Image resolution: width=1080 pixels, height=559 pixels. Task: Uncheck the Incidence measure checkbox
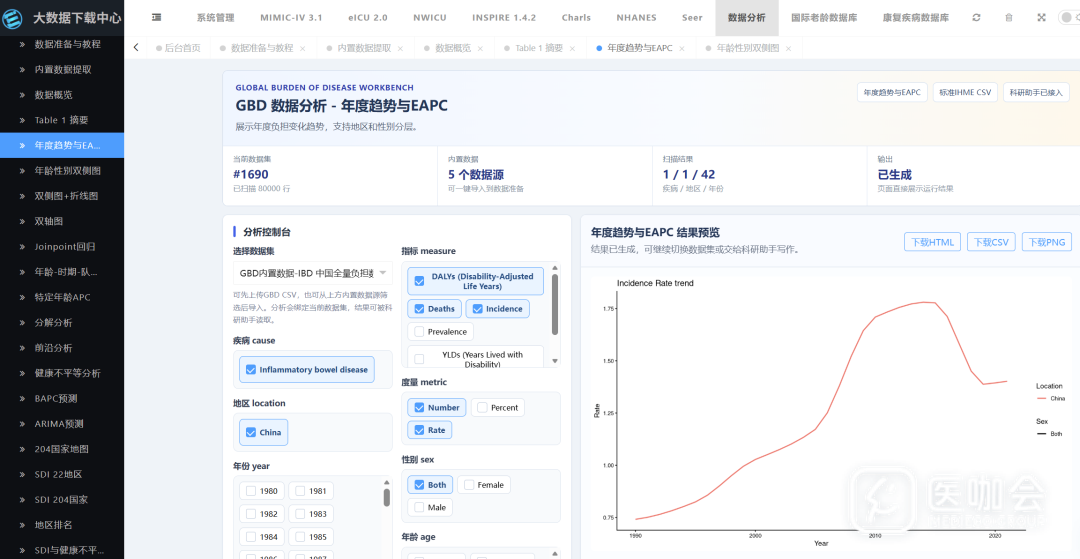(x=477, y=309)
